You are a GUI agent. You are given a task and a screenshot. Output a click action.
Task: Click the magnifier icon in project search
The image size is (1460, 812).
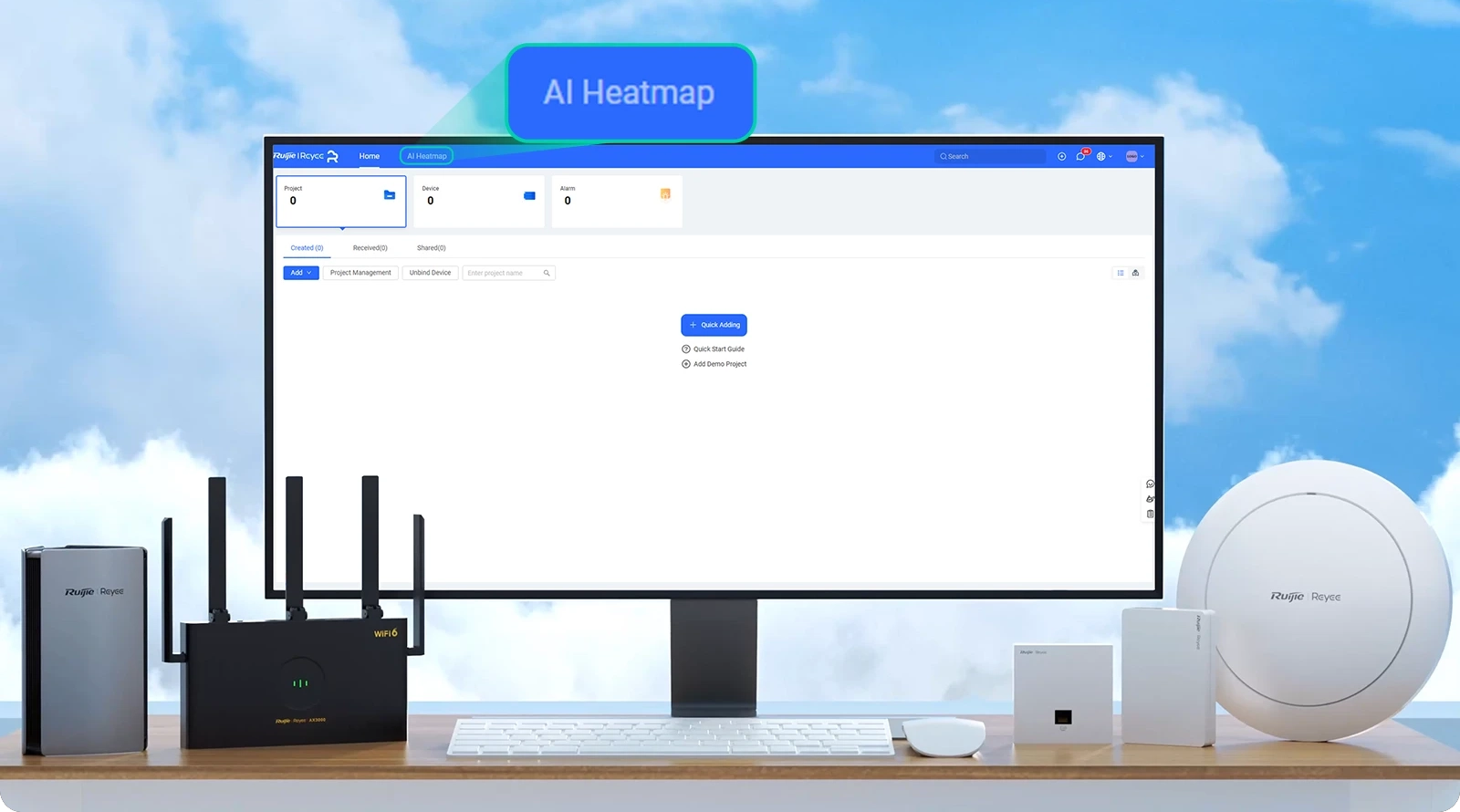547,273
